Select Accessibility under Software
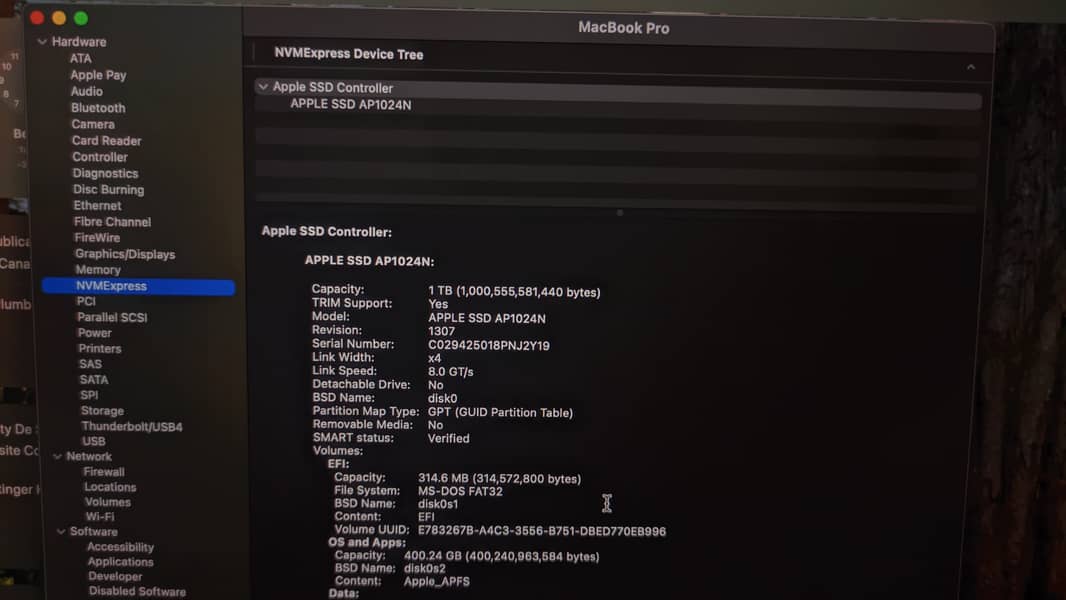Screen dimensions: 1066x600 coord(120,547)
